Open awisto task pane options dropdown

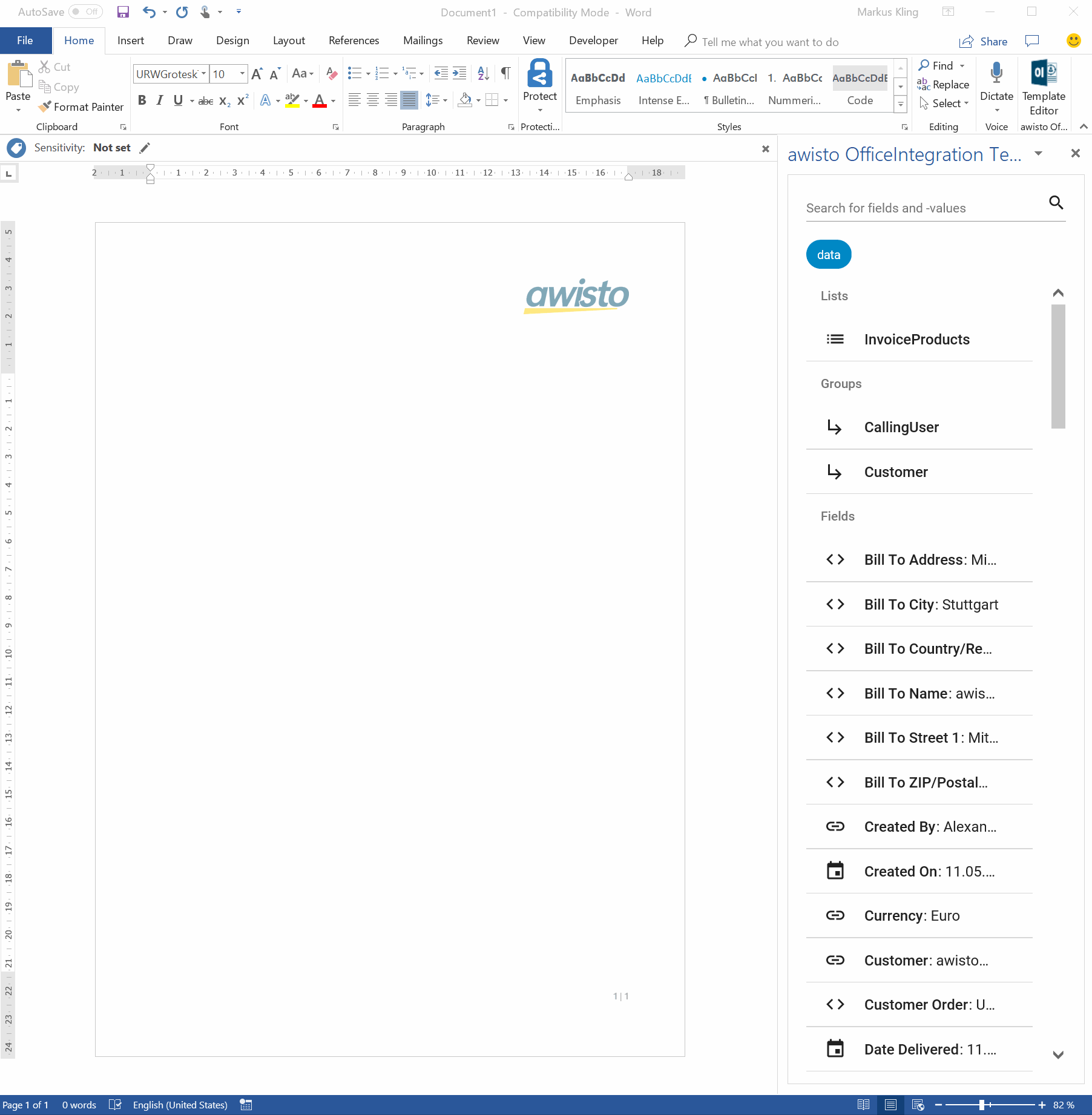(1039, 154)
